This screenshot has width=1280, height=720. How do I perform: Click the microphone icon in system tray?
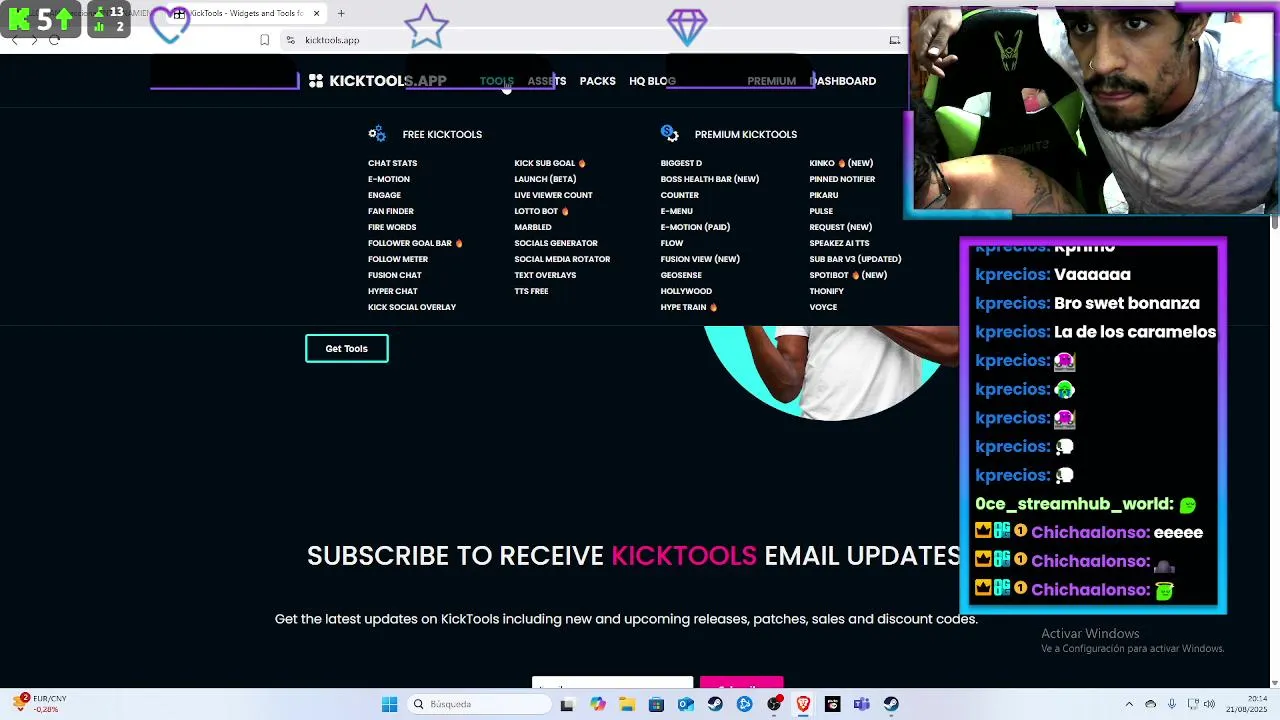(x=1171, y=704)
